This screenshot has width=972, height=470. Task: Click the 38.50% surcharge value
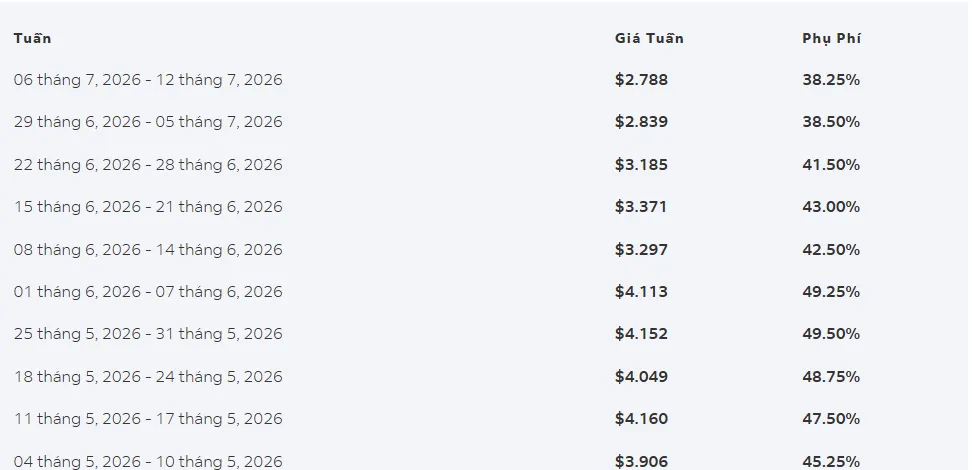(831, 122)
